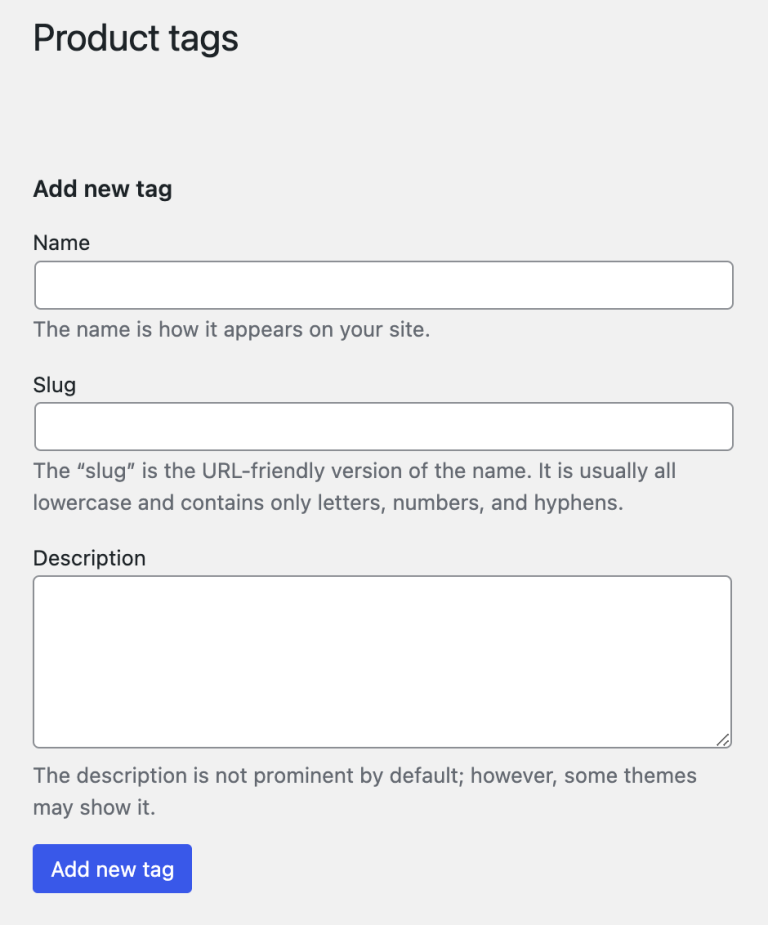Select the Slug field label

coord(54,384)
